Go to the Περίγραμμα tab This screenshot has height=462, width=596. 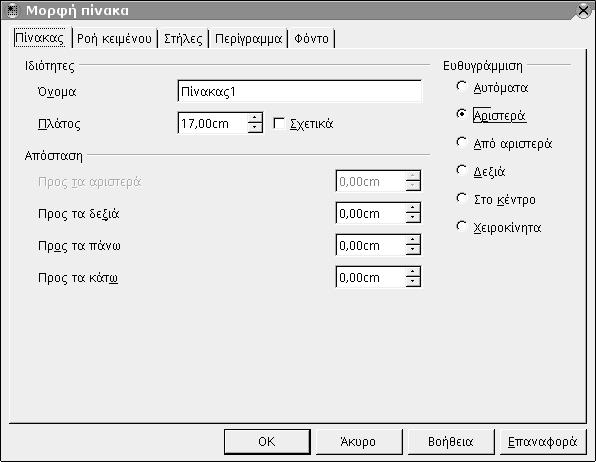click(x=248, y=38)
